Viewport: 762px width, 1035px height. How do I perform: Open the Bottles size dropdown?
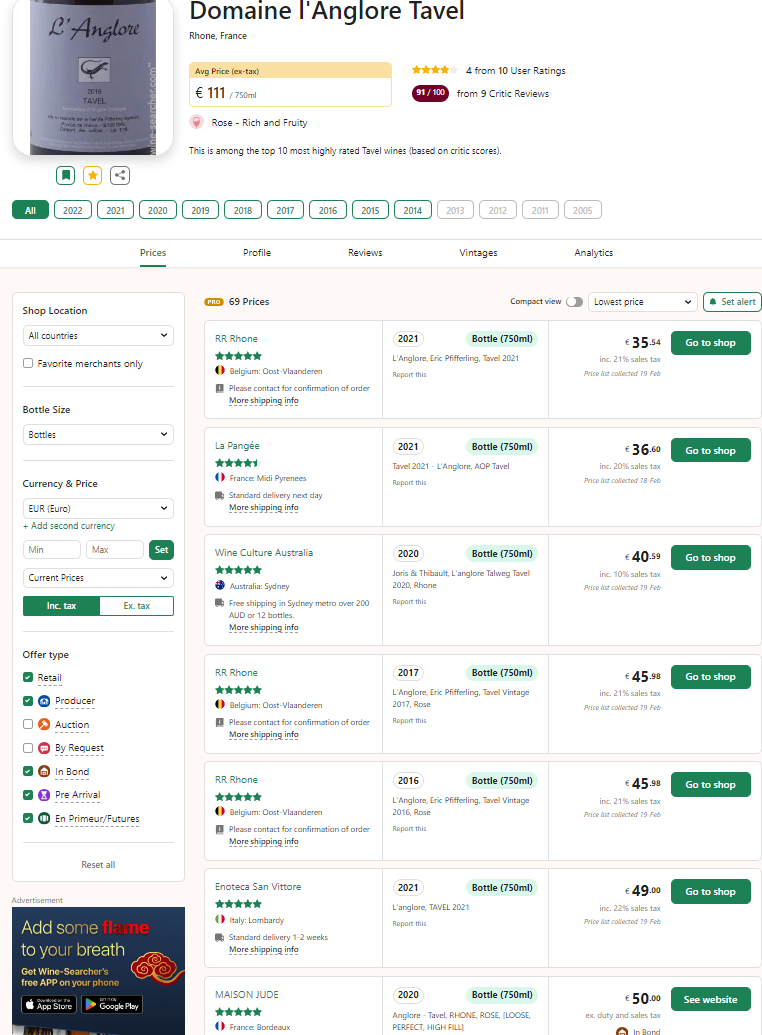98,434
